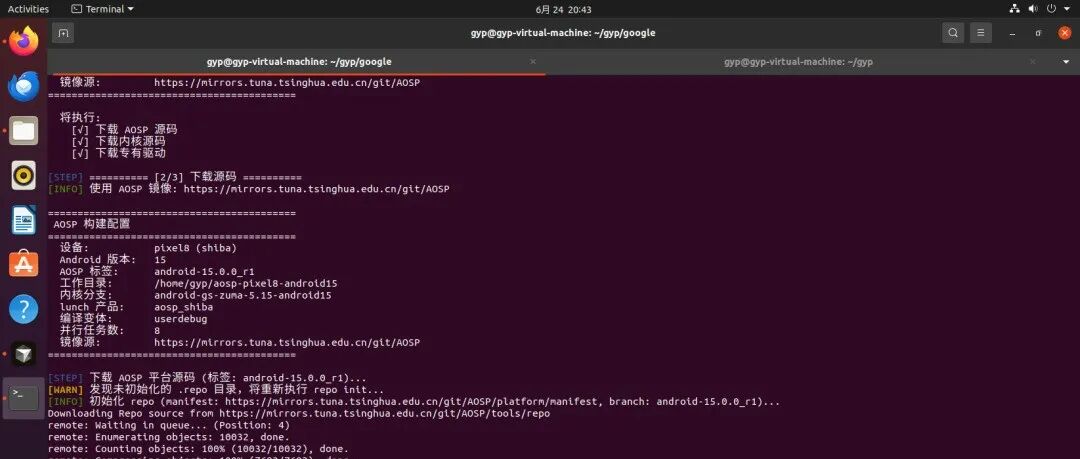Click the 'AOSP 构建配置' heading text

point(92,224)
